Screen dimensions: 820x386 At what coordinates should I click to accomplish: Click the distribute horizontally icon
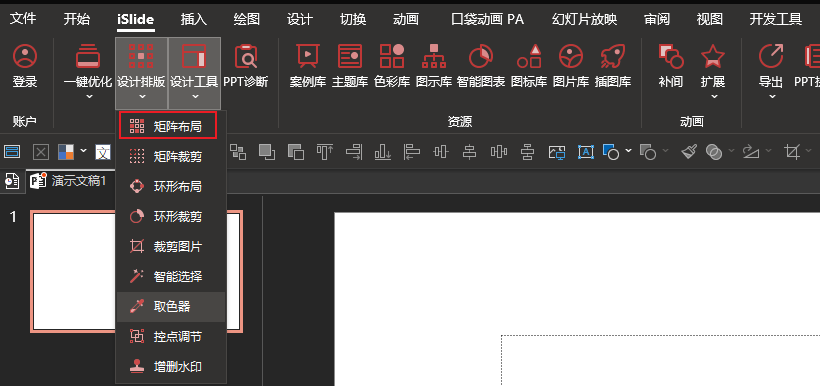(441, 152)
